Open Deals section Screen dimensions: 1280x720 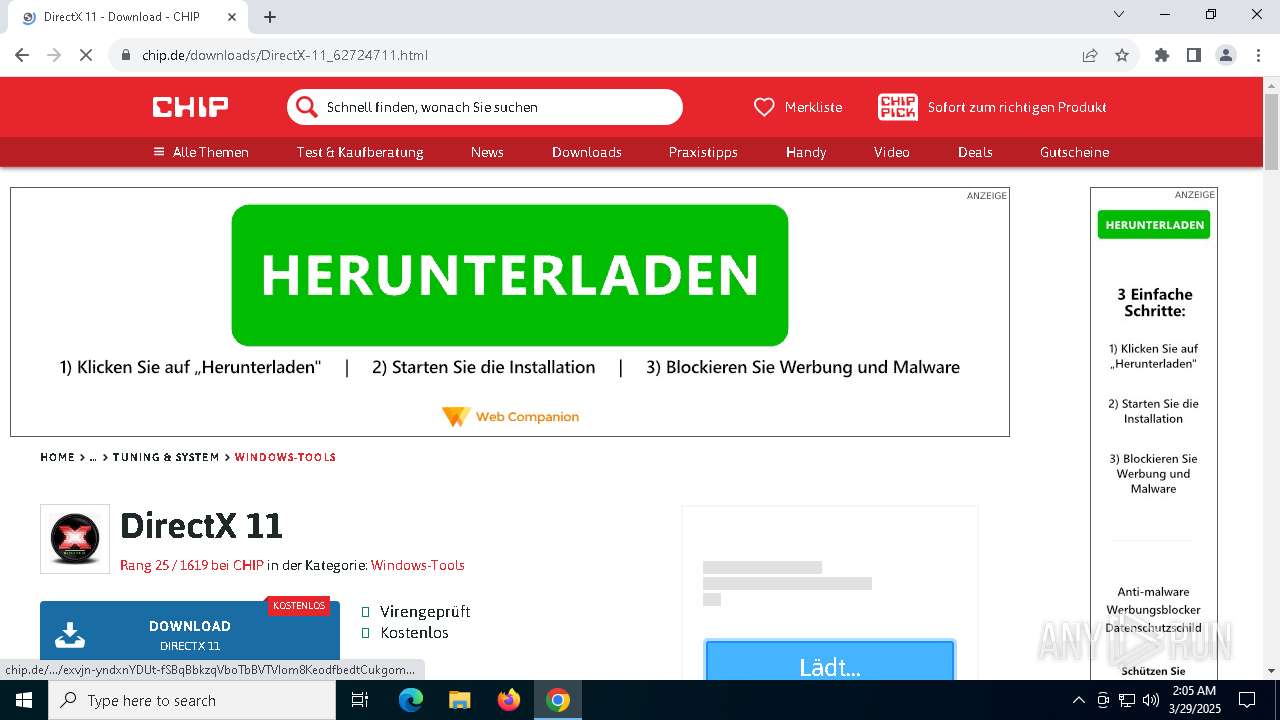(975, 152)
